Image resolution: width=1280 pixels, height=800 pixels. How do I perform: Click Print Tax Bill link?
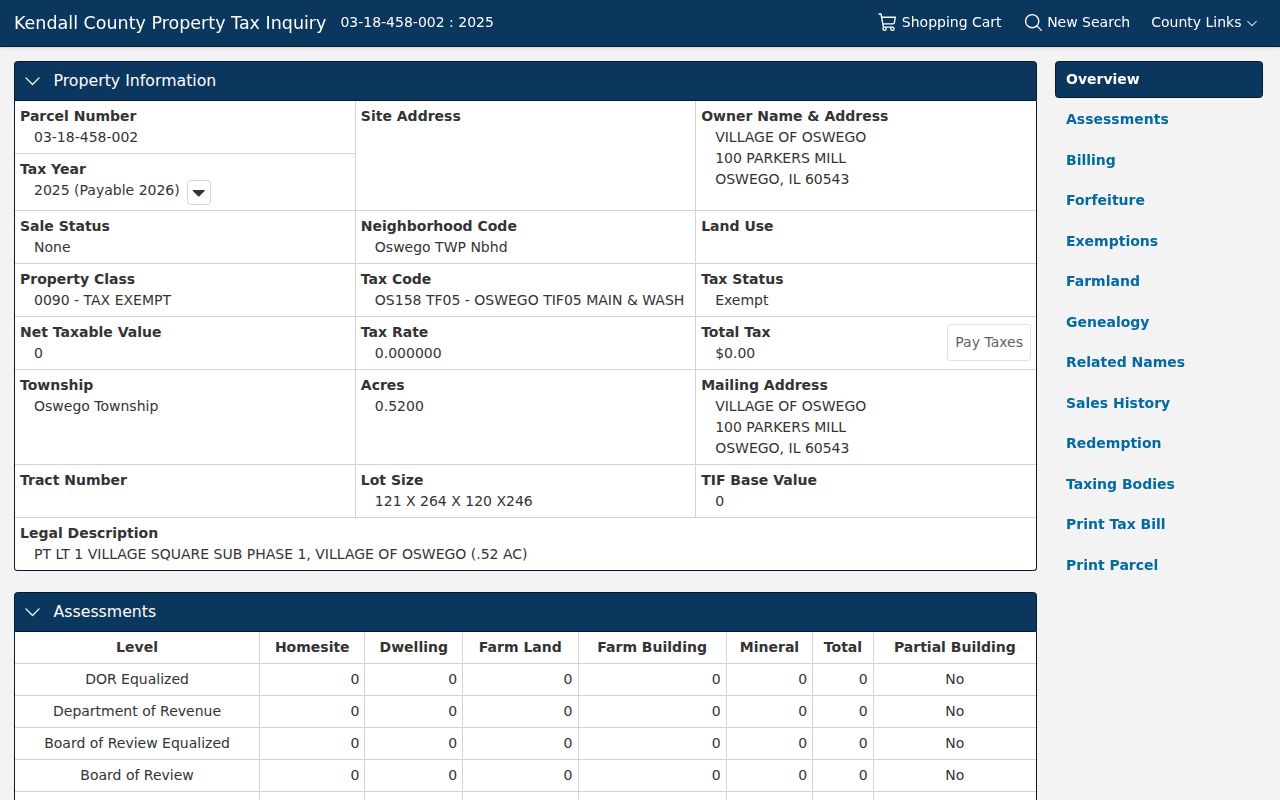[x=1115, y=524]
